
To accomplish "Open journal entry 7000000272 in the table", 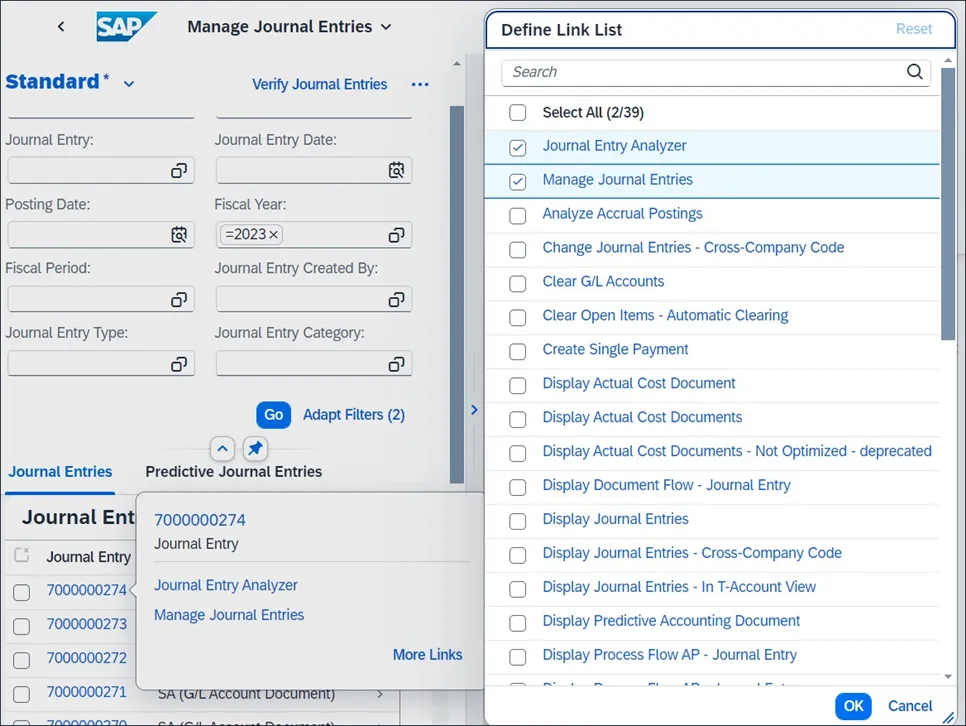I will pyautogui.click(x=87, y=658).
